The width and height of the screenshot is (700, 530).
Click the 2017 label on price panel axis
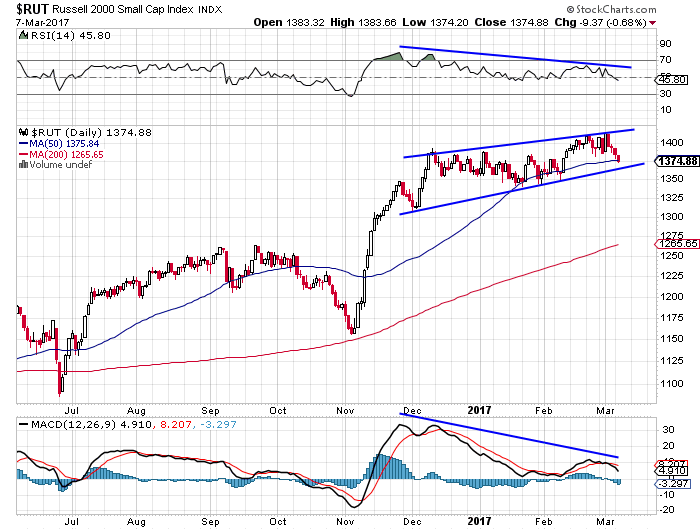pyautogui.click(x=479, y=411)
